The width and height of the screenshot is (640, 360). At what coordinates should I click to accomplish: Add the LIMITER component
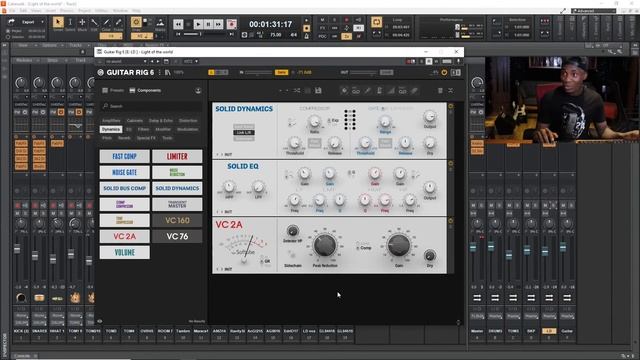click(x=177, y=156)
